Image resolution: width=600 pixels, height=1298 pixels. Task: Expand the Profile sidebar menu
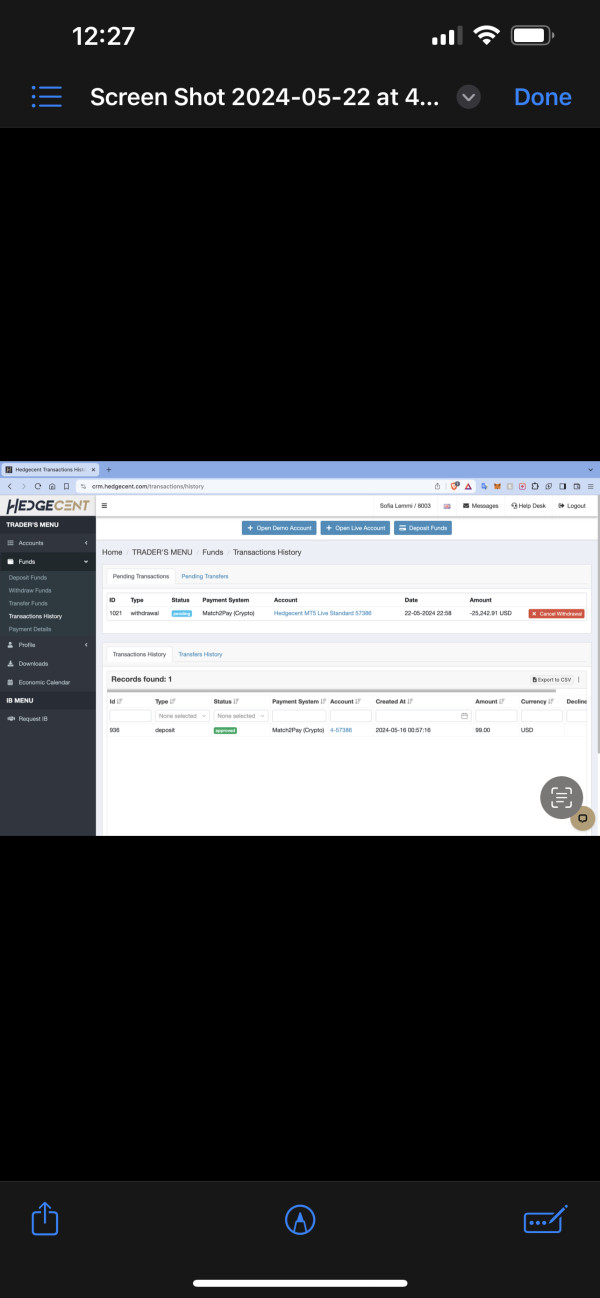[48, 645]
